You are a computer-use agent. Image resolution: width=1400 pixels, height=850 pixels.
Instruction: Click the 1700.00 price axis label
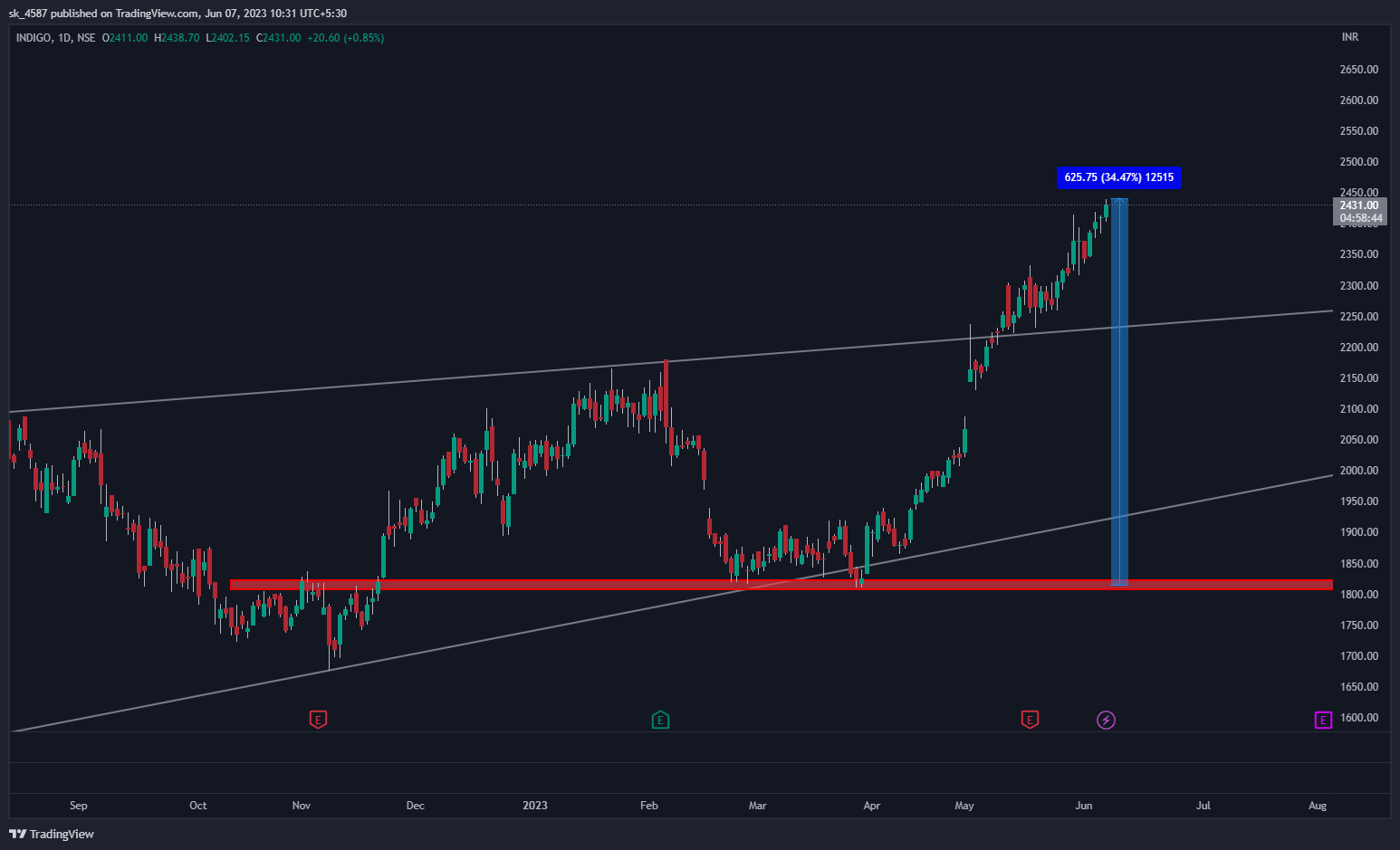[1359, 656]
